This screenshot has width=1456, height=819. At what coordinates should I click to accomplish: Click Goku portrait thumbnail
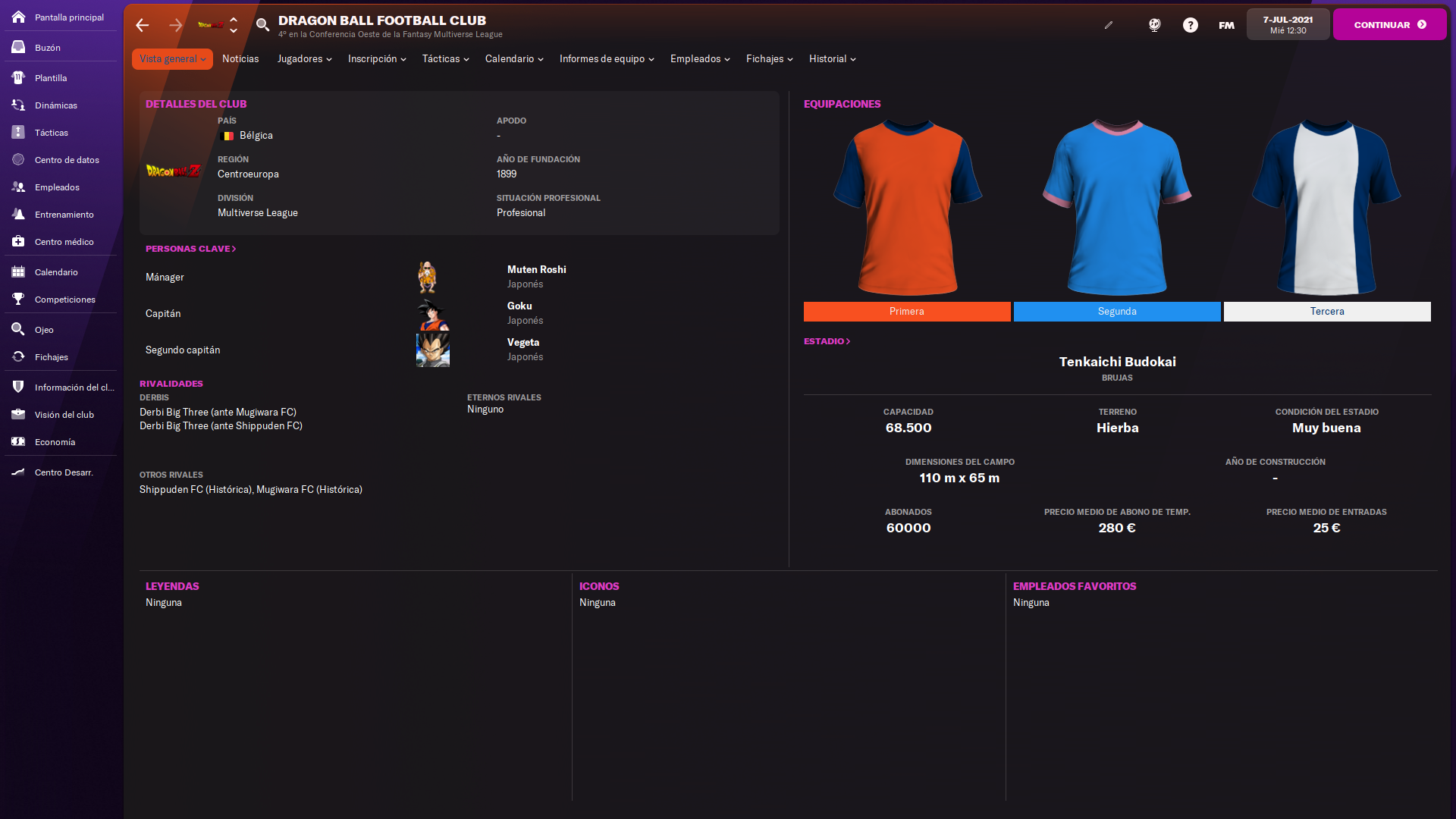(x=433, y=314)
